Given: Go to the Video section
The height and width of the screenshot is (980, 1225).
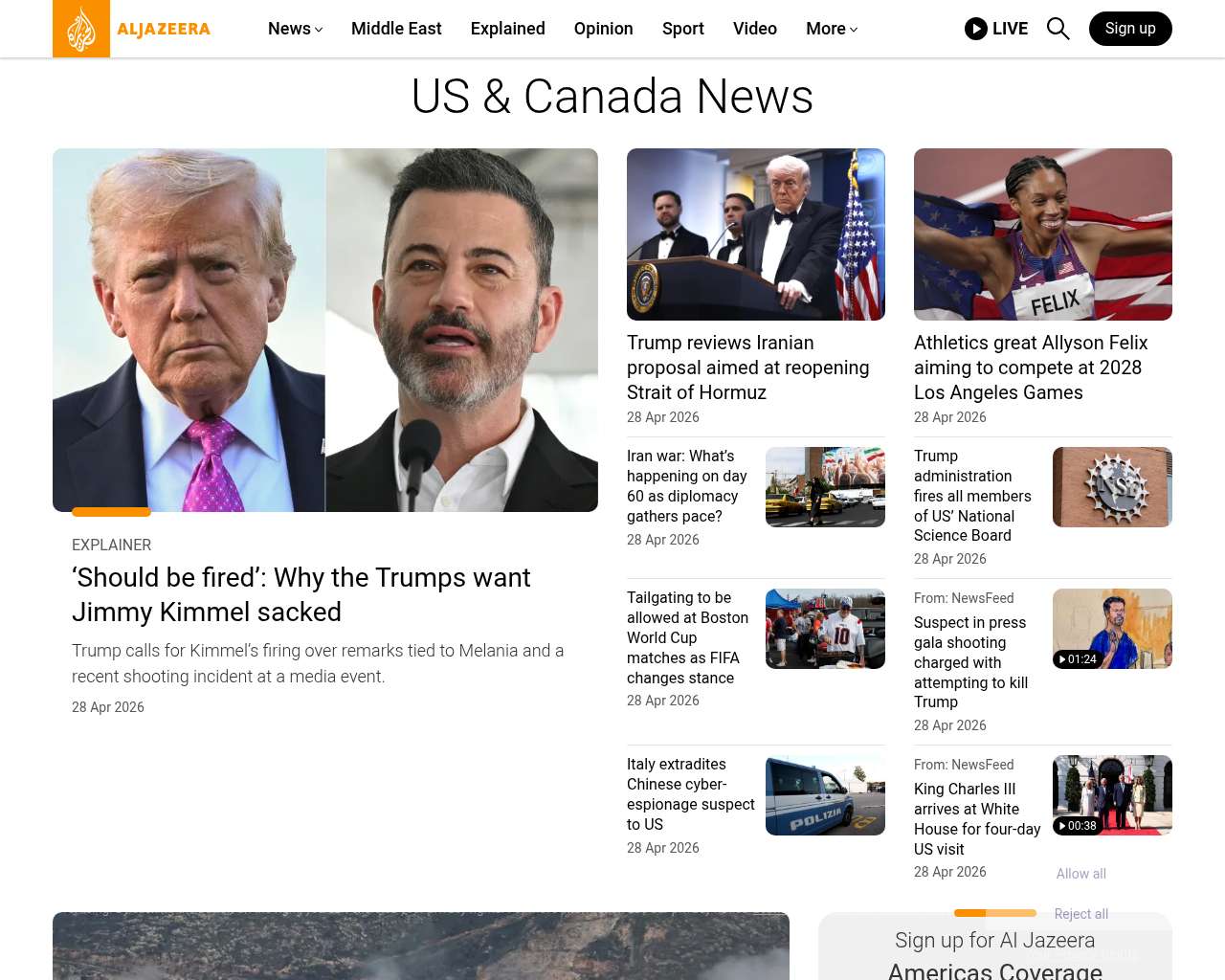Looking at the screenshot, I should coord(755,29).
